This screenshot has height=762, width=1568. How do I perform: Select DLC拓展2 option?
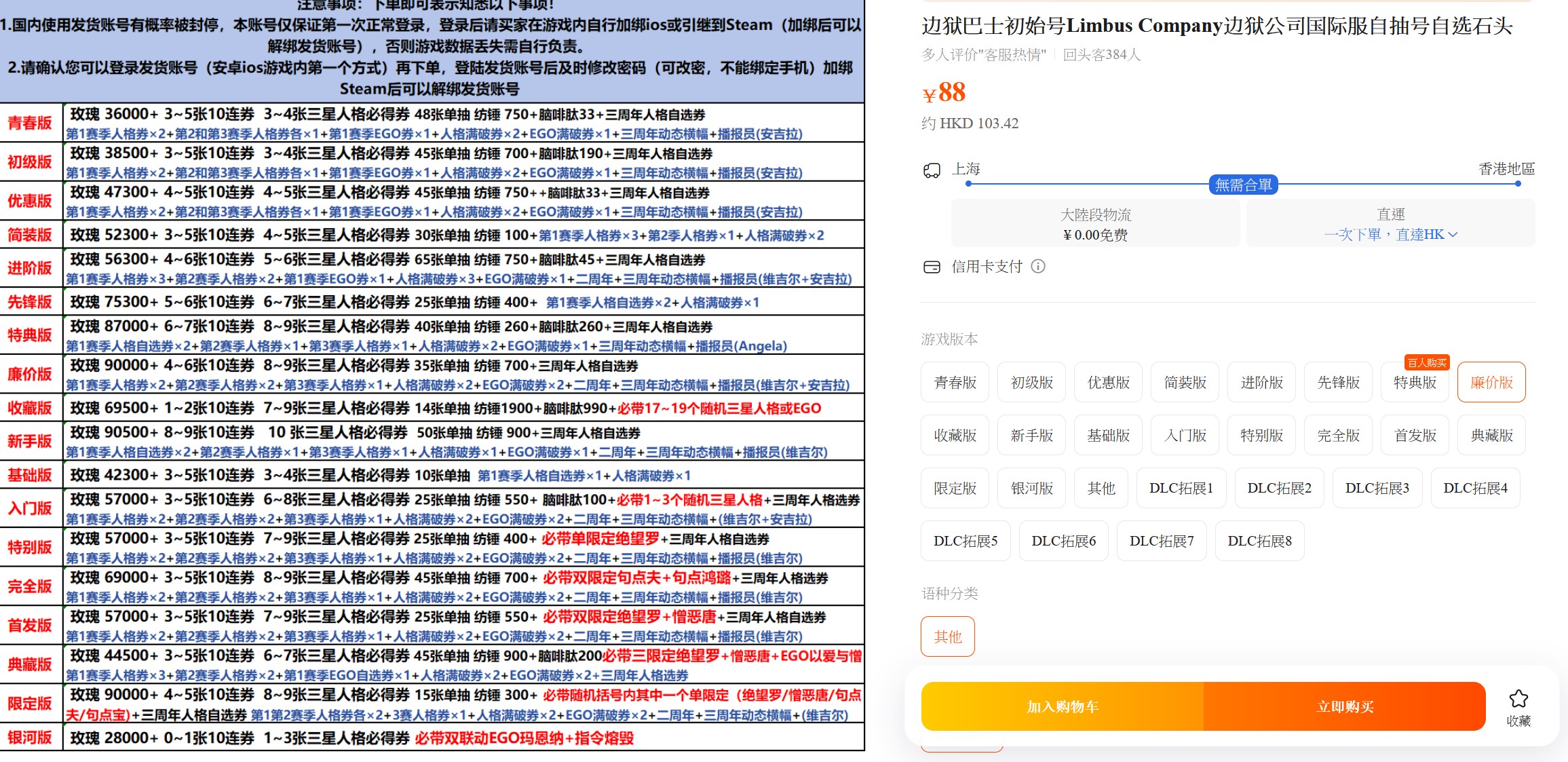click(1280, 489)
